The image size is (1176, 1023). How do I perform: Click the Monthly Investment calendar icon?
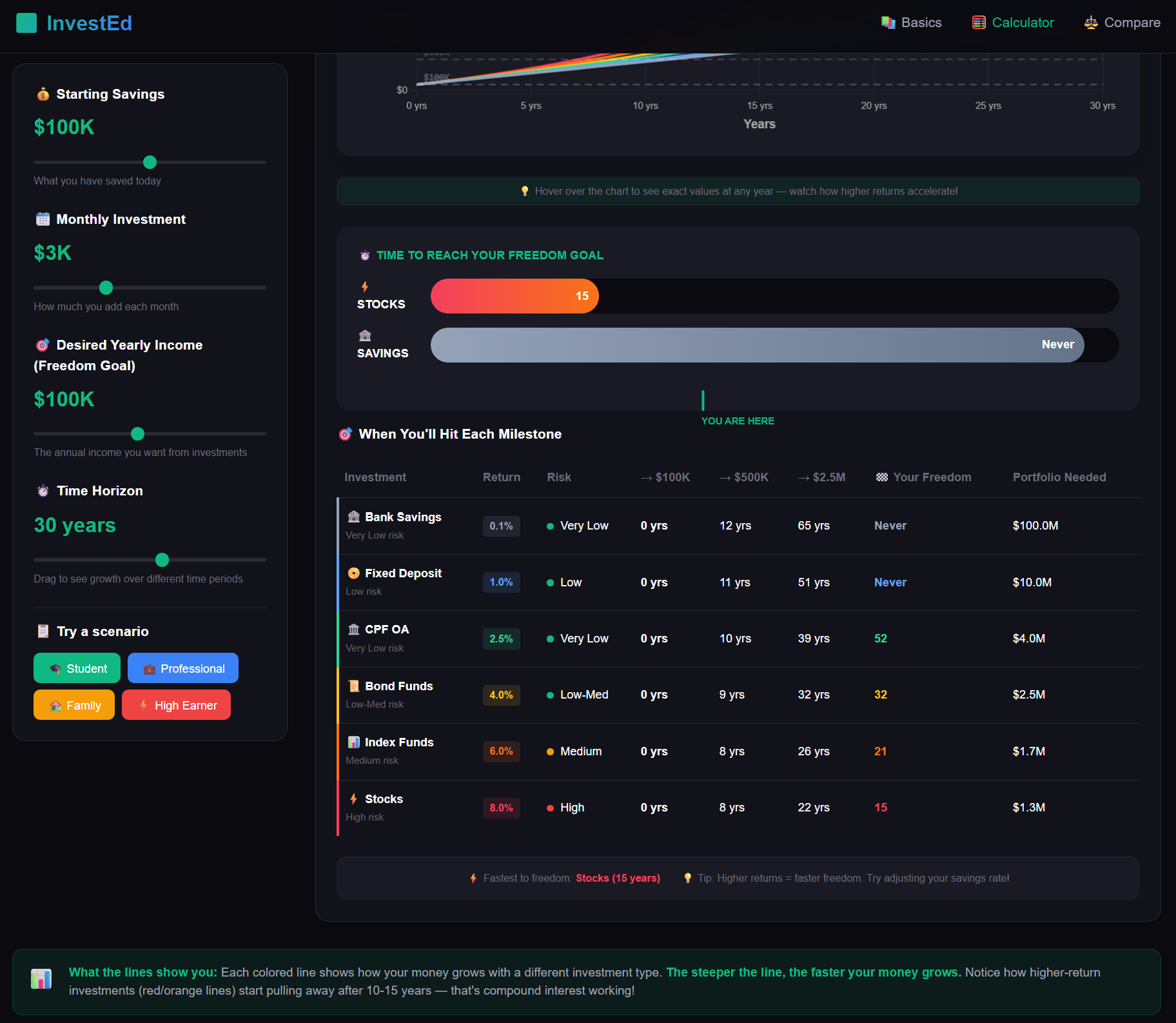tap(43, 219)
